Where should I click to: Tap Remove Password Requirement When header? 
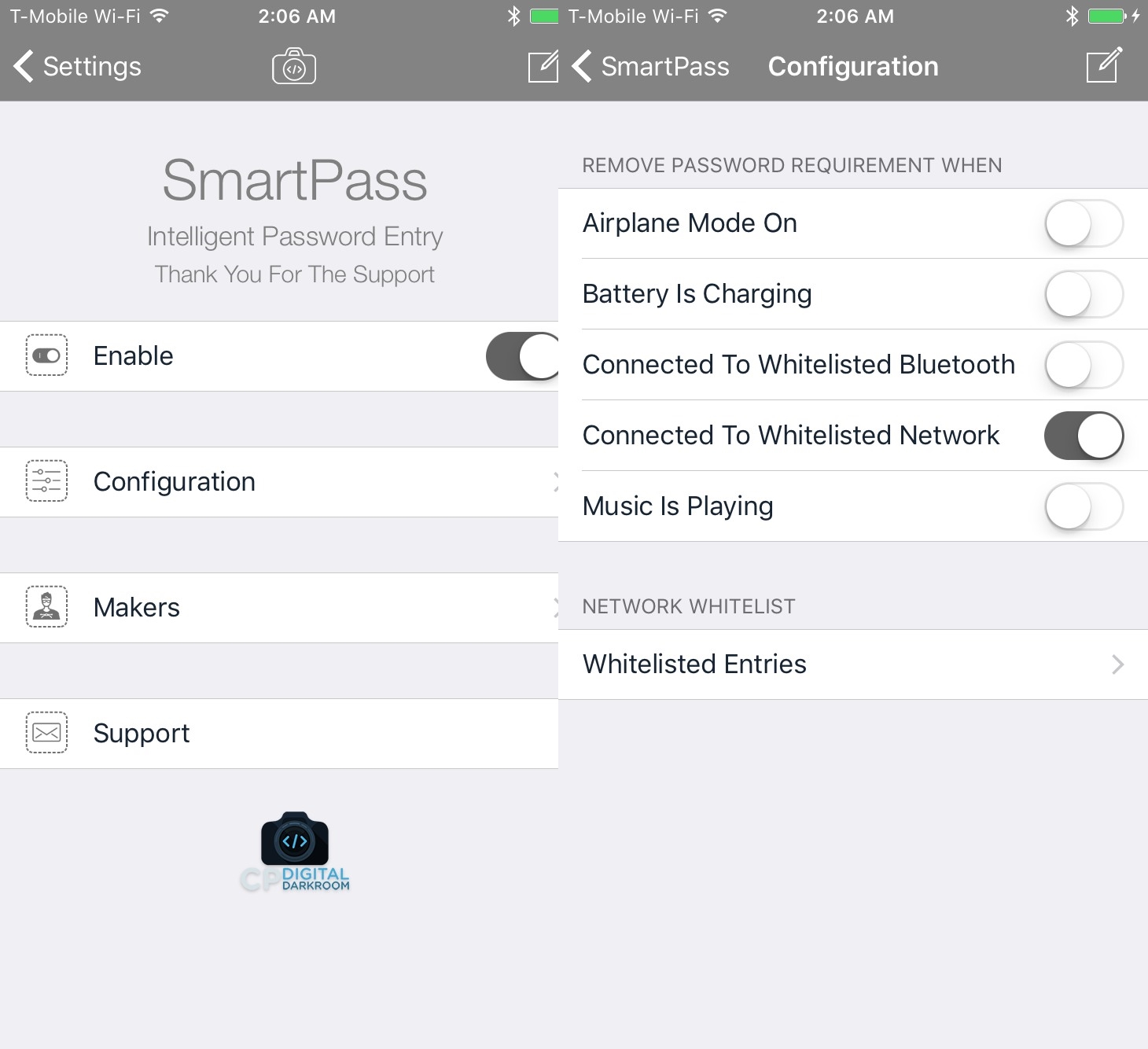pyautogui.click(x=792, y=165)
